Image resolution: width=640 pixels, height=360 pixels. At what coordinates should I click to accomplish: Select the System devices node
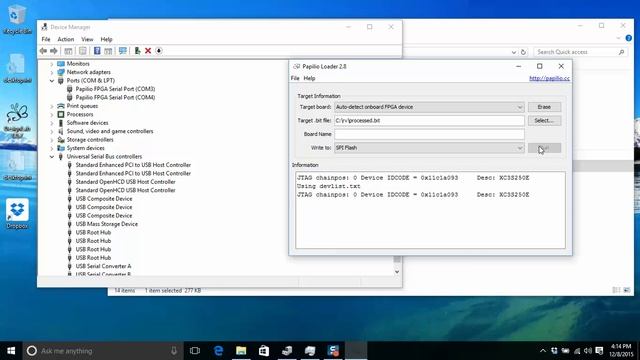(85, 148)
